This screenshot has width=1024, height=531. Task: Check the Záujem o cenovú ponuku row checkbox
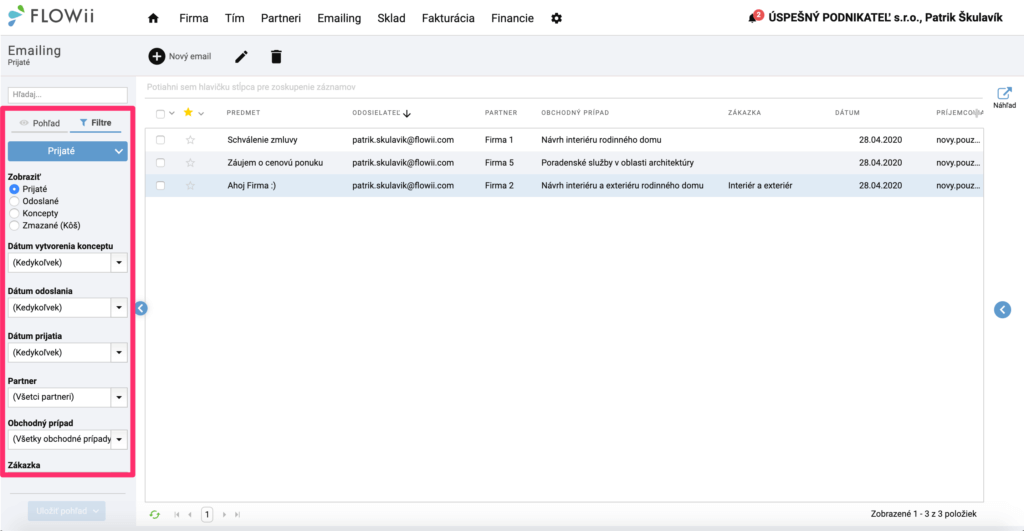click(x=160, y=163)
